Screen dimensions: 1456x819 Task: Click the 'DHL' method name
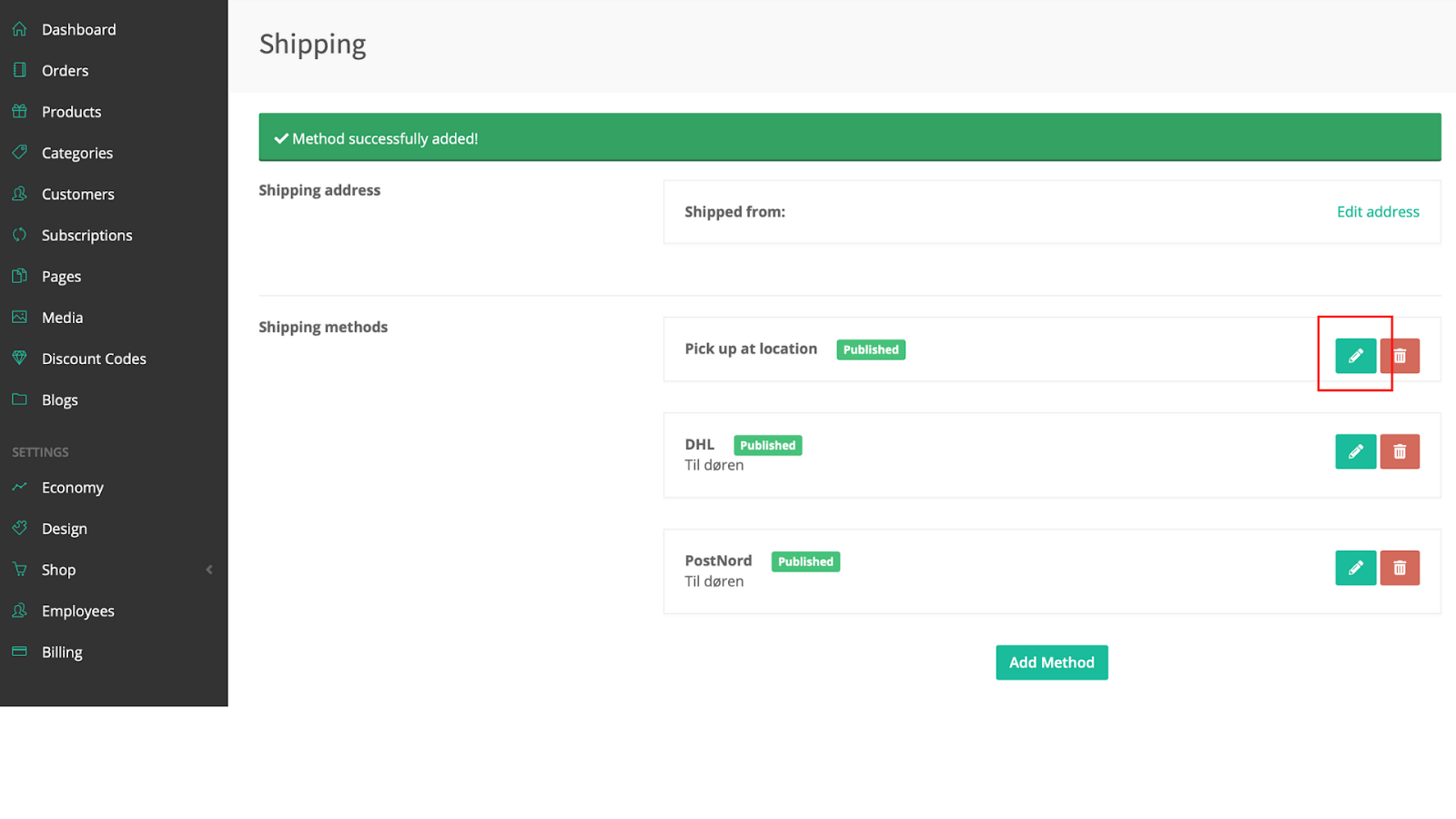pos(699,444)
